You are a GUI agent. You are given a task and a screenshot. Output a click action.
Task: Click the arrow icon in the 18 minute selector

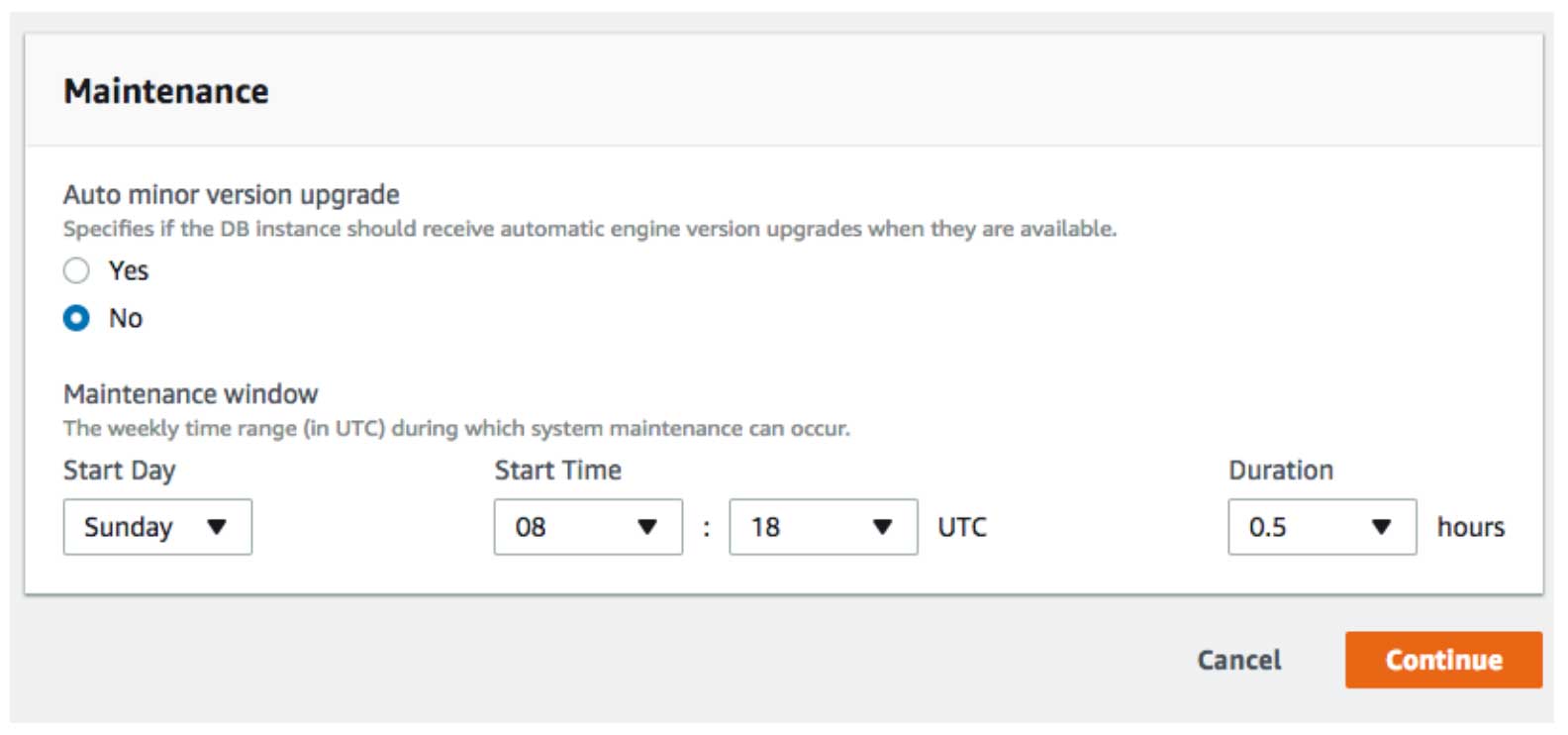(x=882, y=527)
